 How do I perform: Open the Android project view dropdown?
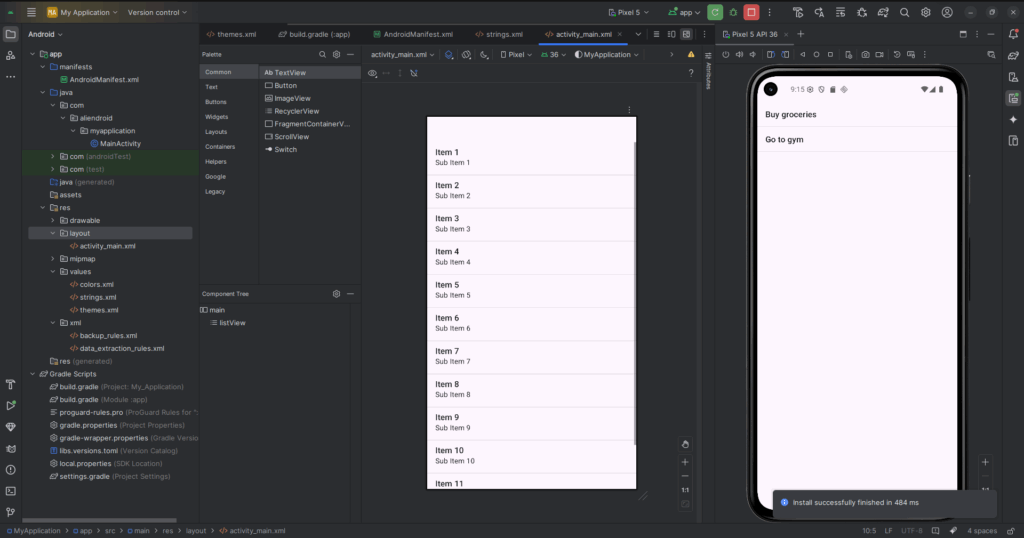click(x=46, y=34)
